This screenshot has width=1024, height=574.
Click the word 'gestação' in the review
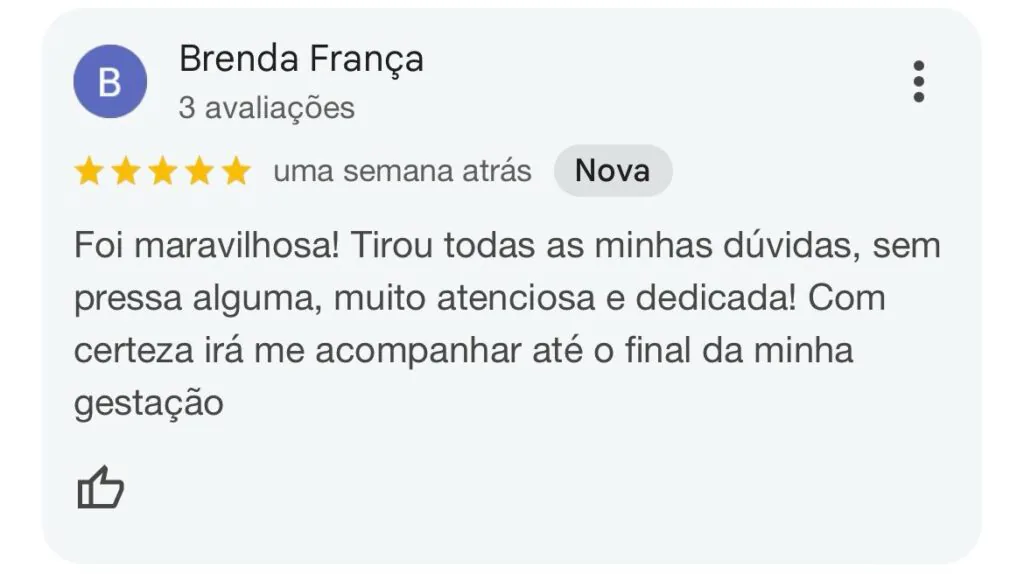tap(149, 403)
